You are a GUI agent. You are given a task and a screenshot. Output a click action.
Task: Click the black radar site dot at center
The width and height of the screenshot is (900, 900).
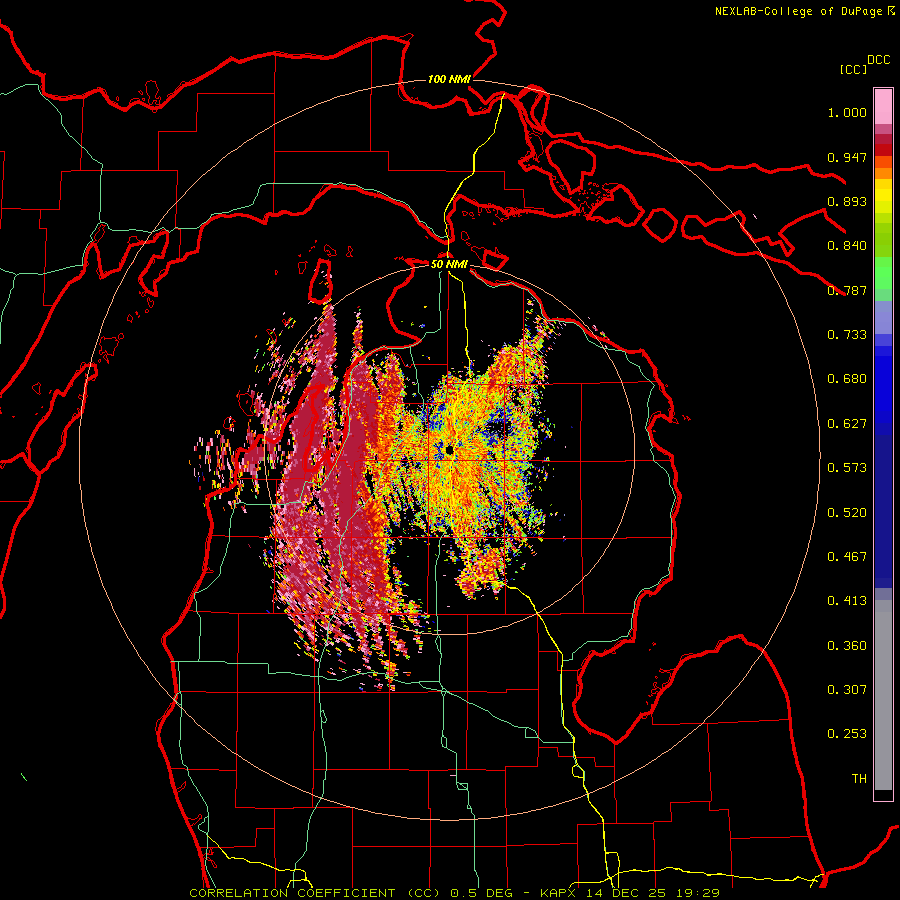tap(449, 450)
